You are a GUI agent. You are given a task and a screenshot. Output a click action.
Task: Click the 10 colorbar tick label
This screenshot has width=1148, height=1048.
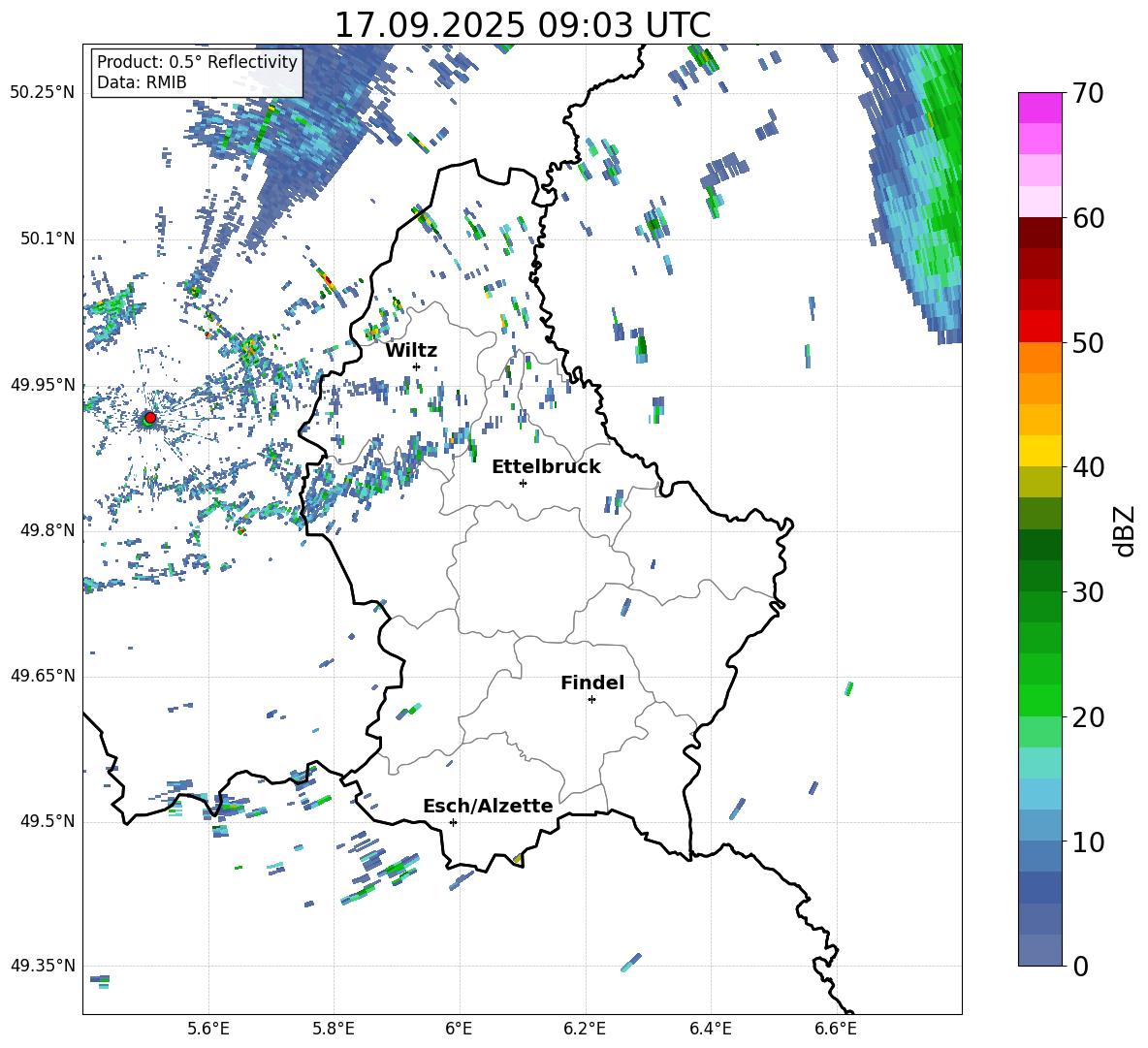1087,842
